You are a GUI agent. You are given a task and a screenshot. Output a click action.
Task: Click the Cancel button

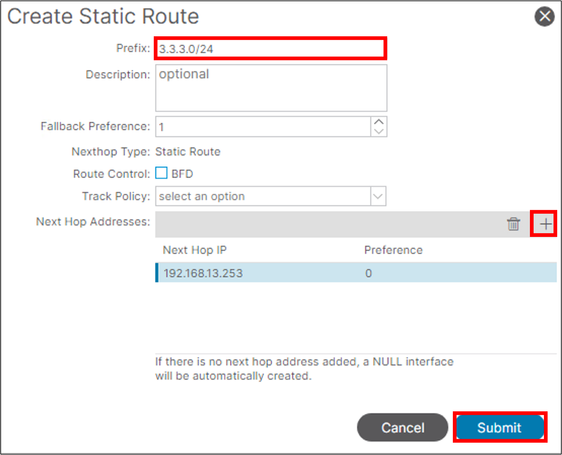pos(403,427)
